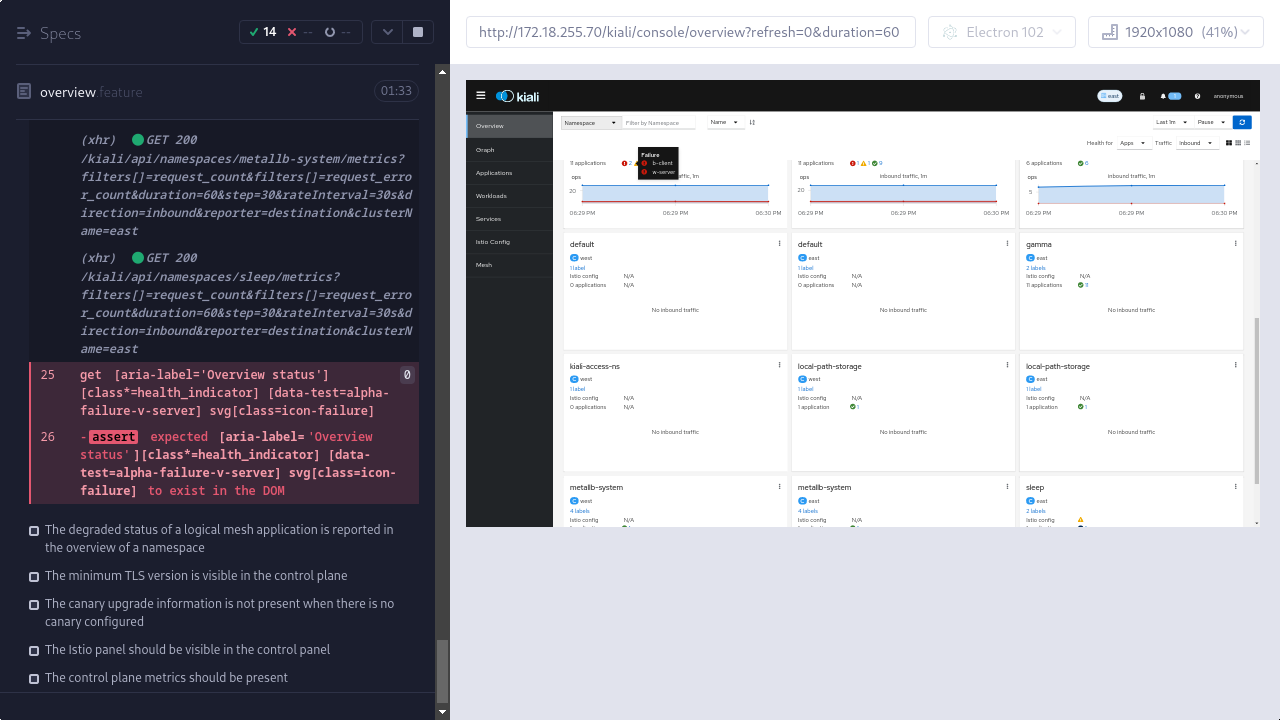Click the east cluster badge
This screenshot has height=720, width=1280.
click(x=1109, y=96)
